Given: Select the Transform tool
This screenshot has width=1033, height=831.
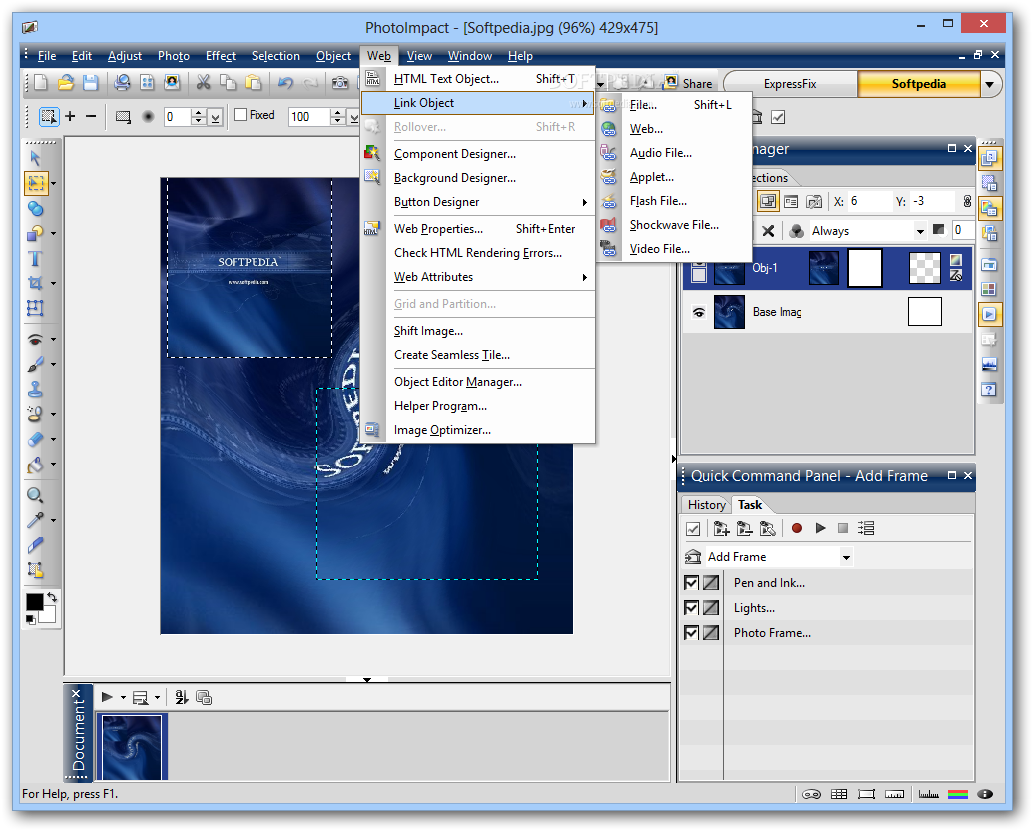Looking at the screenshot, I should 36,308.
